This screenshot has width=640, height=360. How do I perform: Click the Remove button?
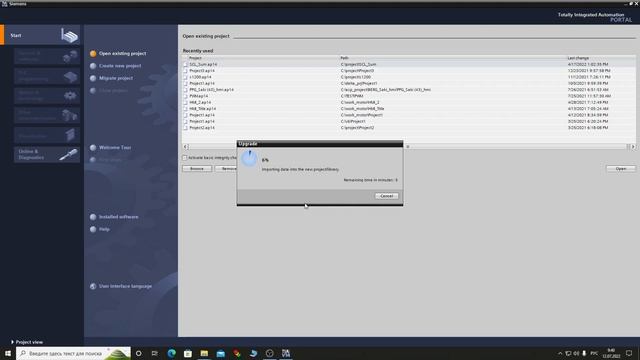click(x=226, y=169)
